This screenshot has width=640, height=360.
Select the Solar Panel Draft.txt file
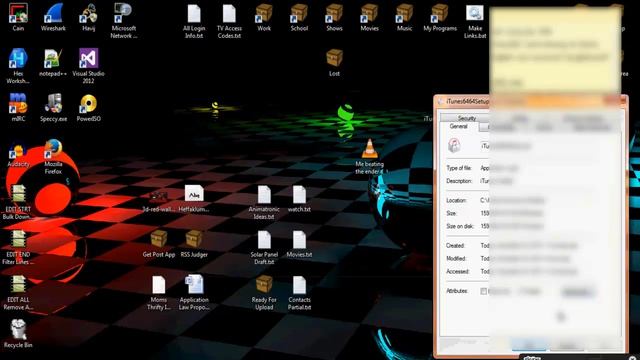point(264,247)
